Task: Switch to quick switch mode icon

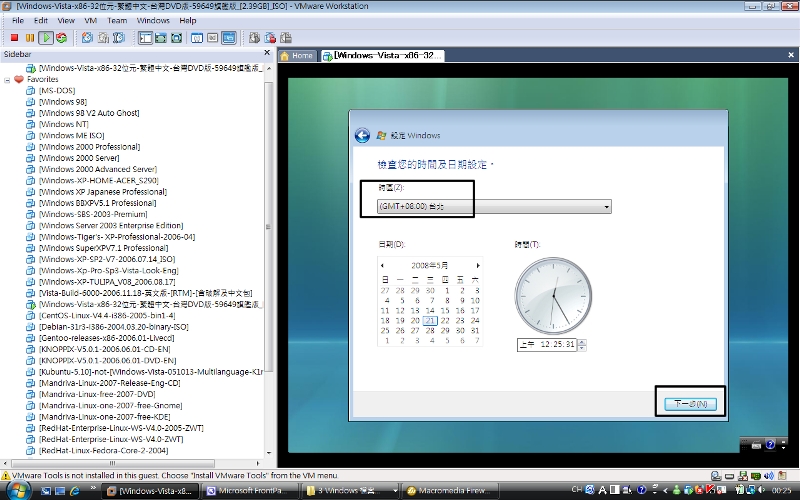Action: point(161,38)
